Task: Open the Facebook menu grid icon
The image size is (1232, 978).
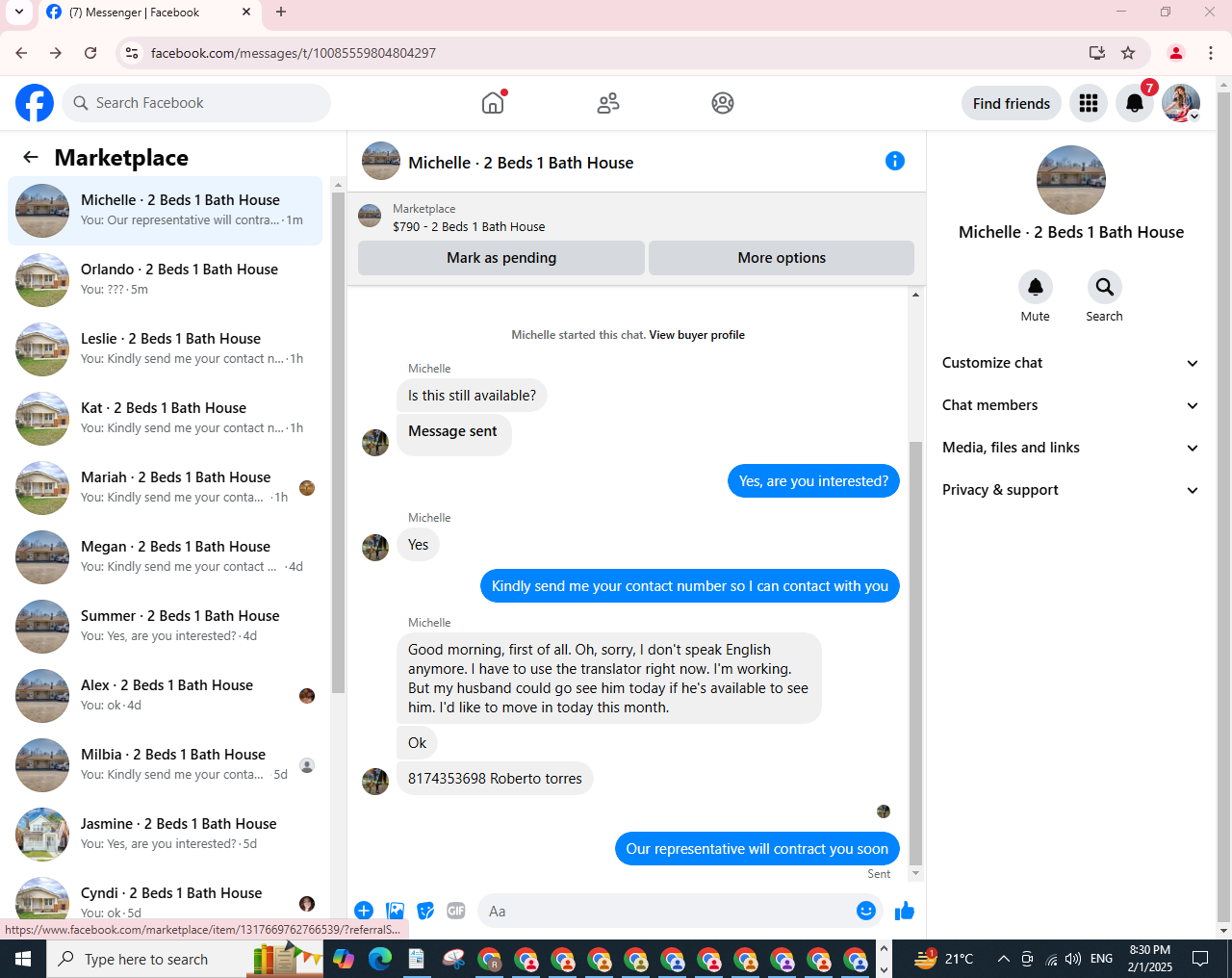Action: [x=1089, y=103]
